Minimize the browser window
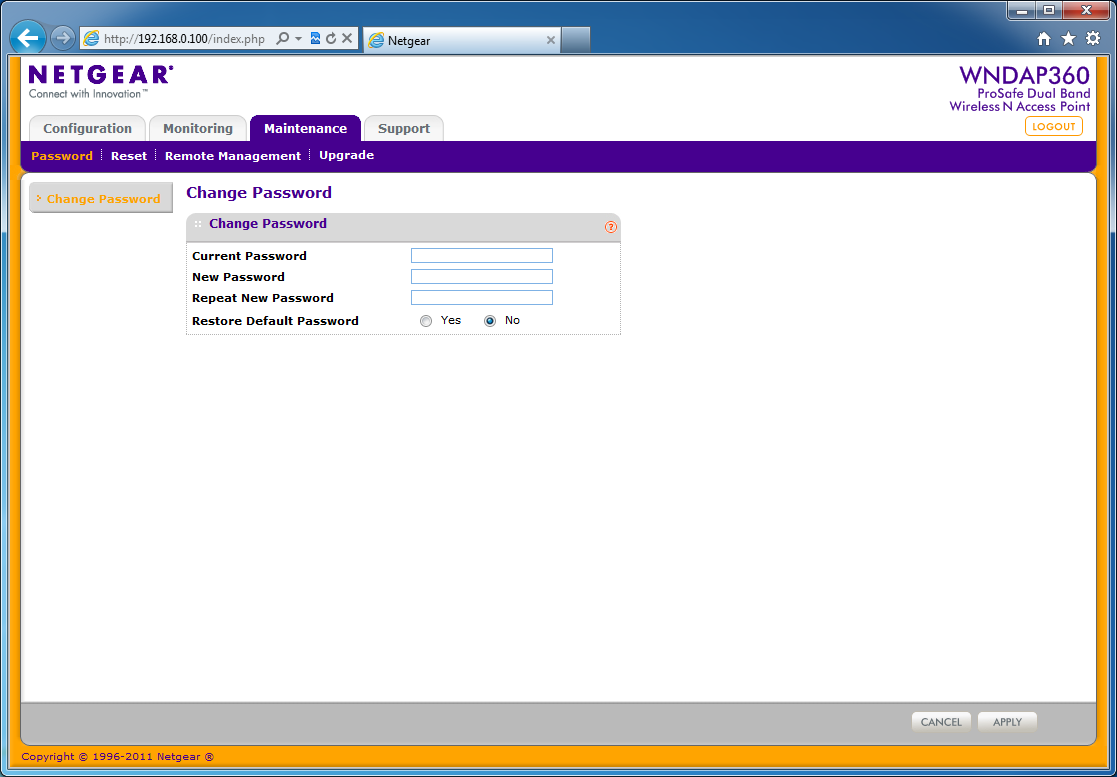This screenshot has width=1117, height=777. tap(1022, 10)
